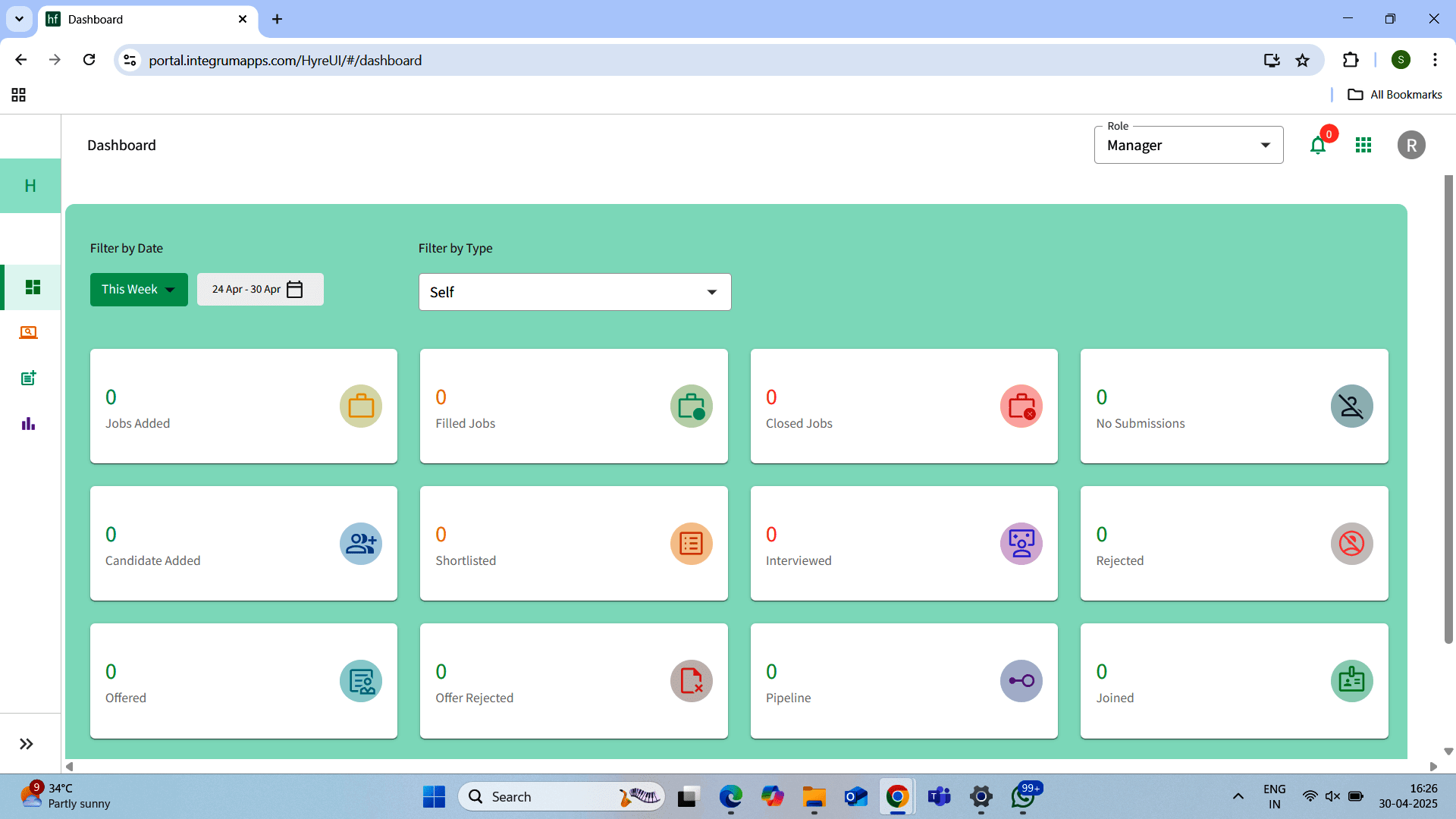Screen dimensions: 1456x819
Task: Expand the This Week dropdown
Action: pyautogui.click(x=139, y=290)
